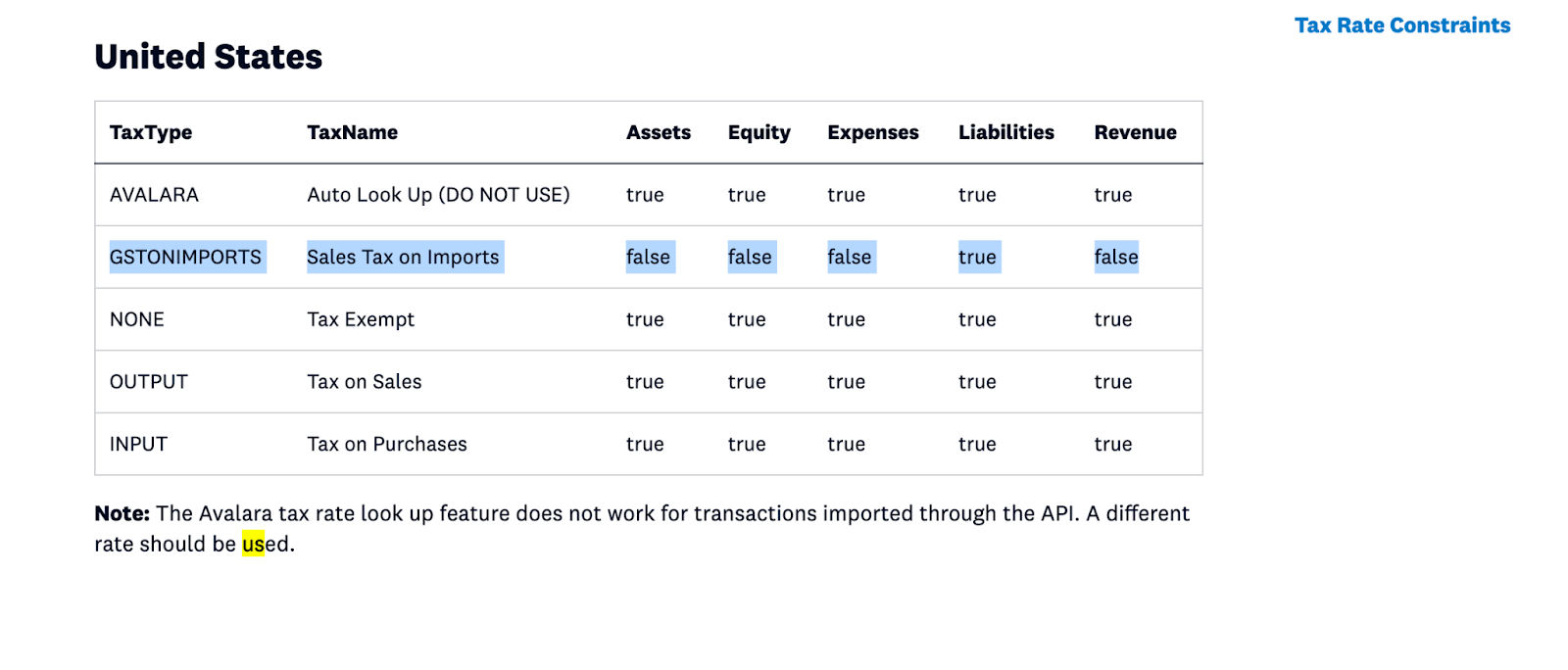Image resolution: width=1568 pixels, height=670 pixels.
Task: Click the Assets column header
Action: (658, 132)
